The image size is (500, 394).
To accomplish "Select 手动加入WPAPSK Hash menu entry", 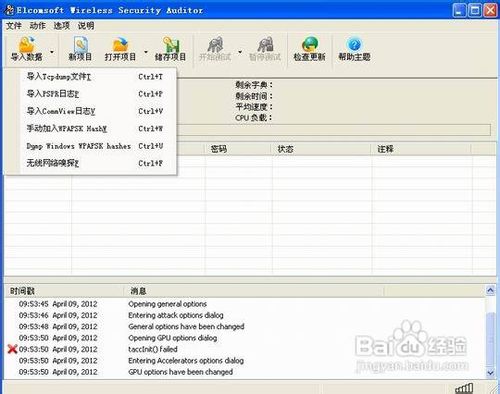I will pos(90,129).
